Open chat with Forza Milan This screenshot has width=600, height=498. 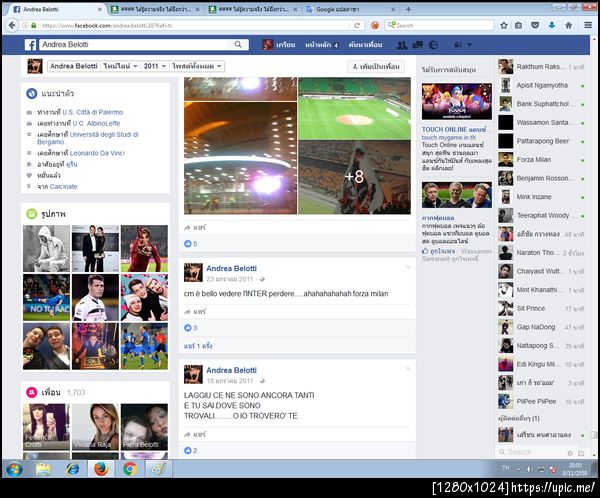[542, 160]
